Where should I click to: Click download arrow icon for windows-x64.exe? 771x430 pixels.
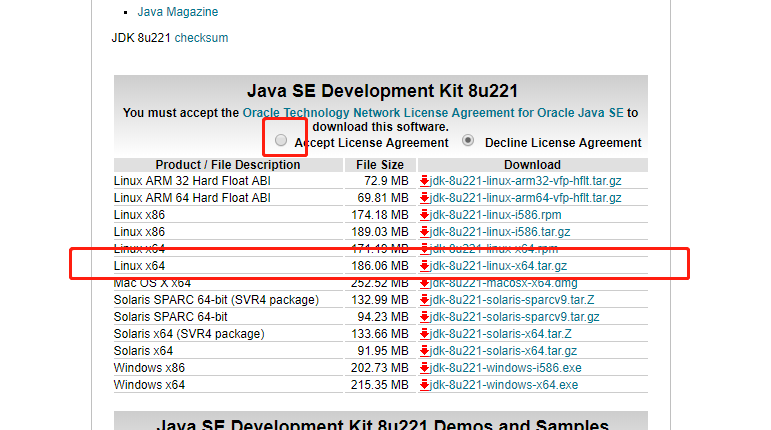424,385
